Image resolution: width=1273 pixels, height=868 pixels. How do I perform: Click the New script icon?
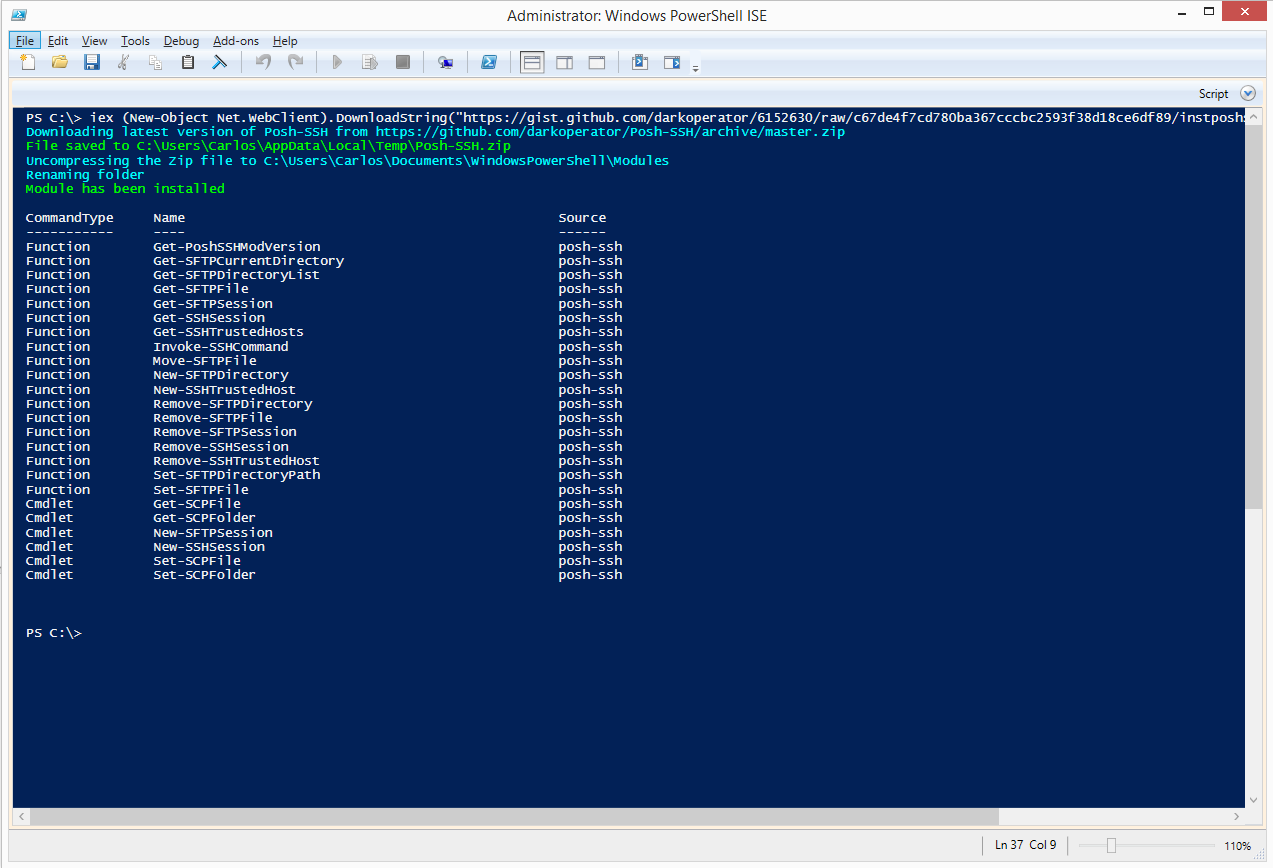(x=28, y=63)
